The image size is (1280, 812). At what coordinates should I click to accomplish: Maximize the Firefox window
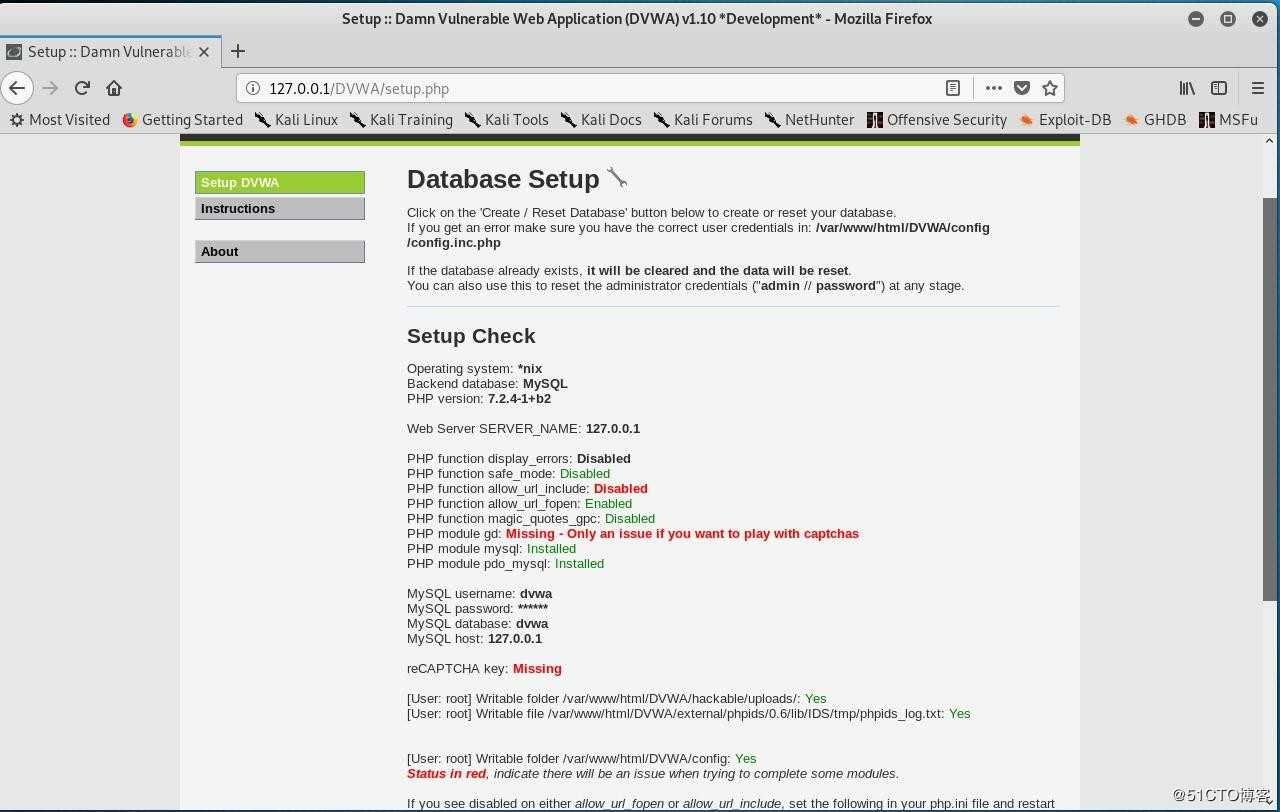pyautogui.click(x=1228, y=18)
